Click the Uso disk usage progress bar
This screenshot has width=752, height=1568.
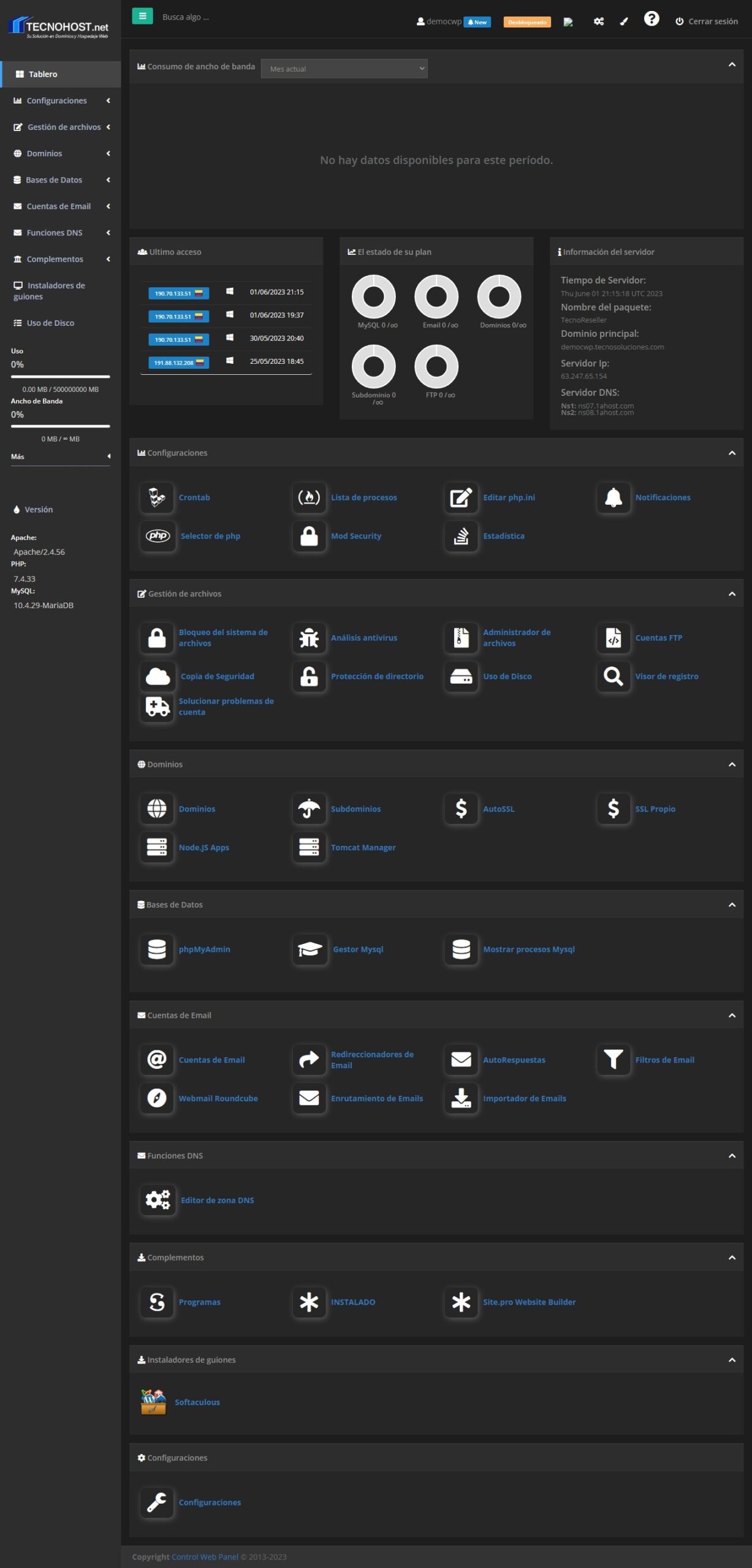[x=60, y=377]
